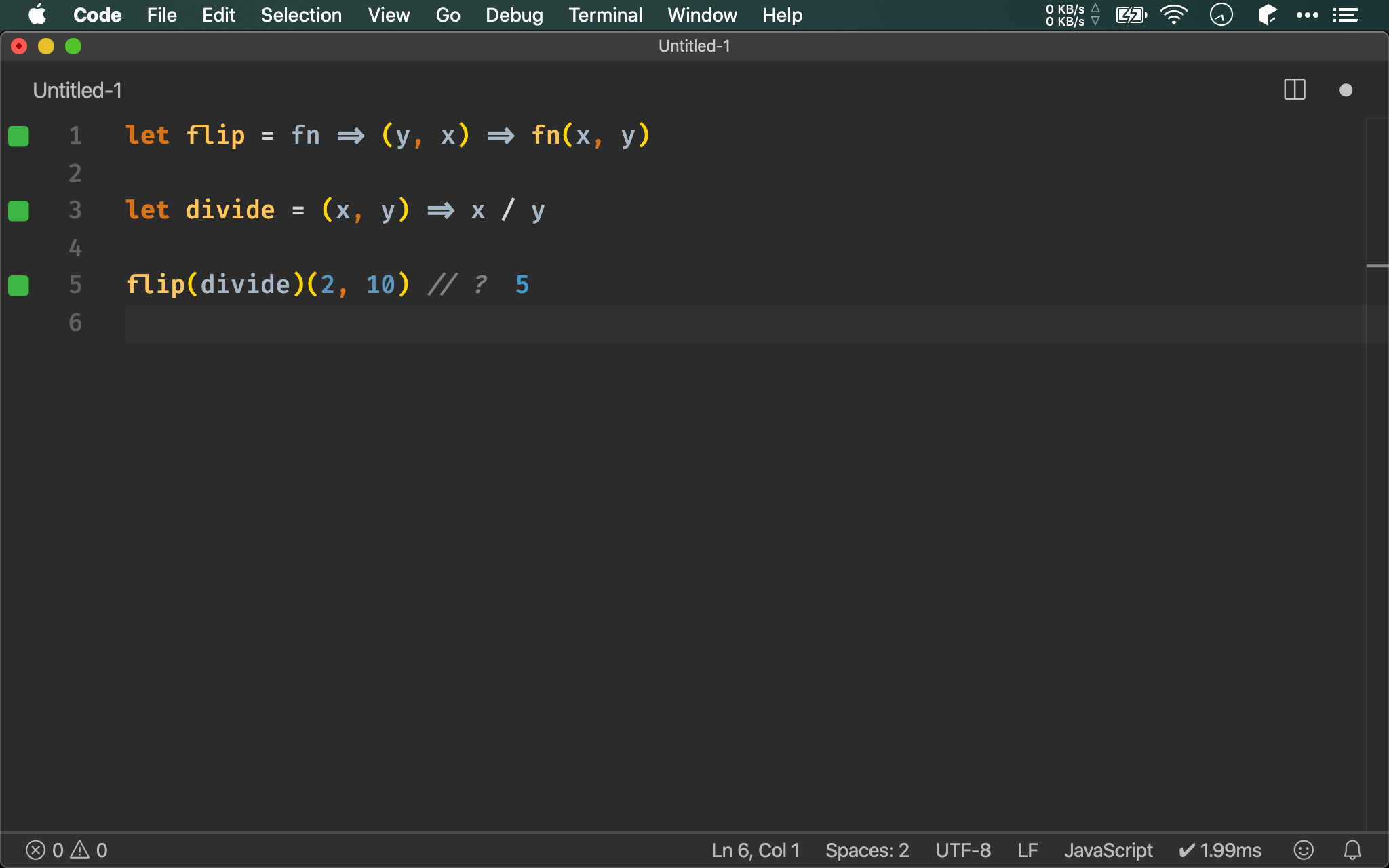Viewport: 1389px width, 868px height.
Task: Open the Apple menu
Action: point(38,15)
